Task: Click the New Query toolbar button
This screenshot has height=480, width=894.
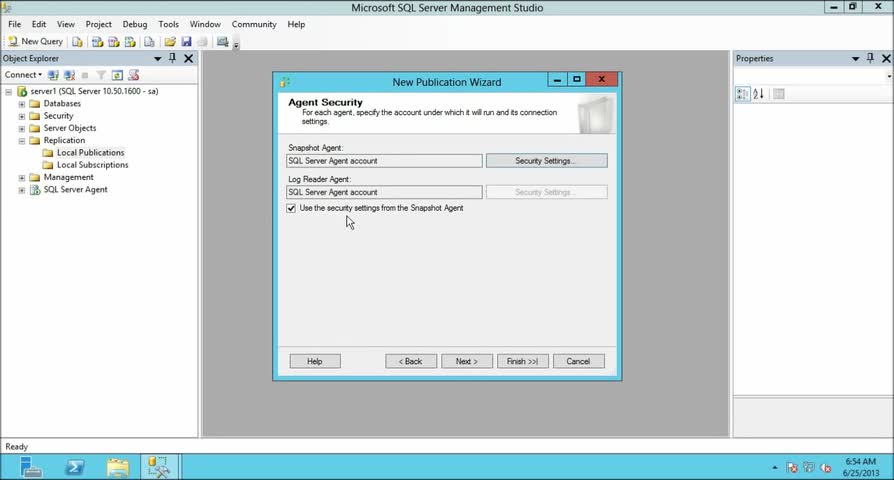Action: tap(35, 42)
